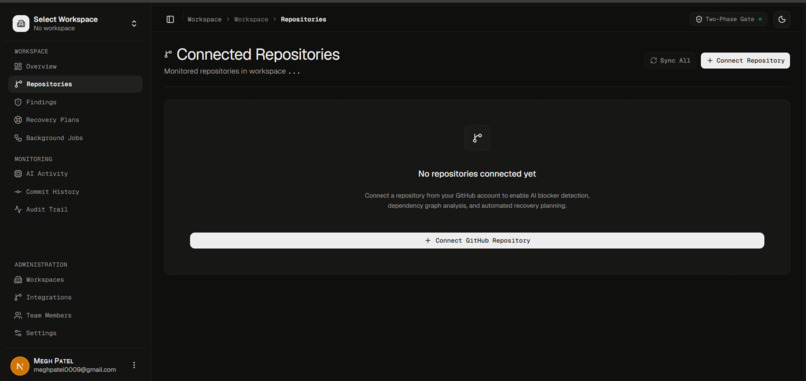
Task: Click Megh Patel's orange avatar
Action: 20,366
